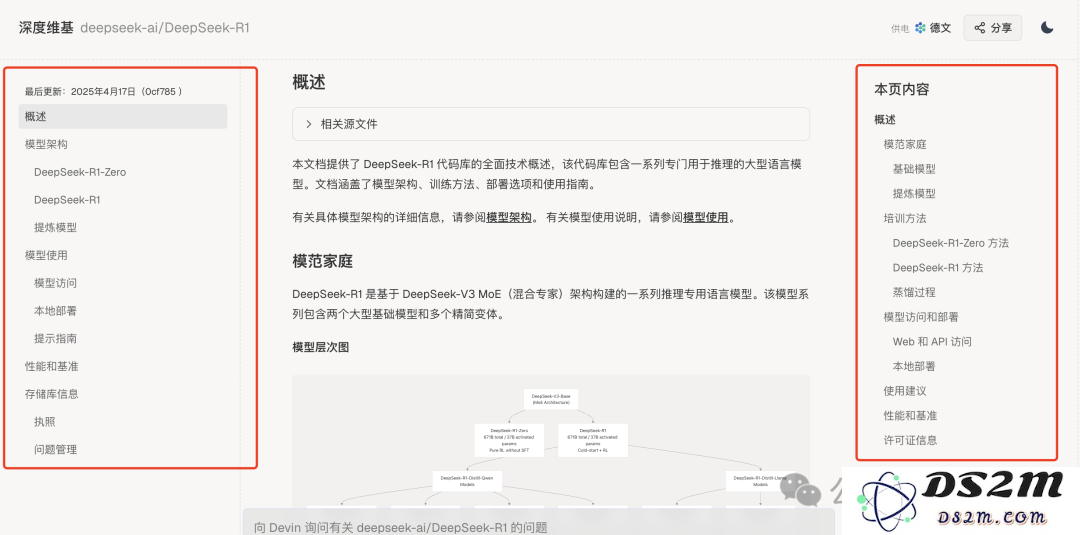
Task: Click the 模型层次图 heading
Action: 321,347
